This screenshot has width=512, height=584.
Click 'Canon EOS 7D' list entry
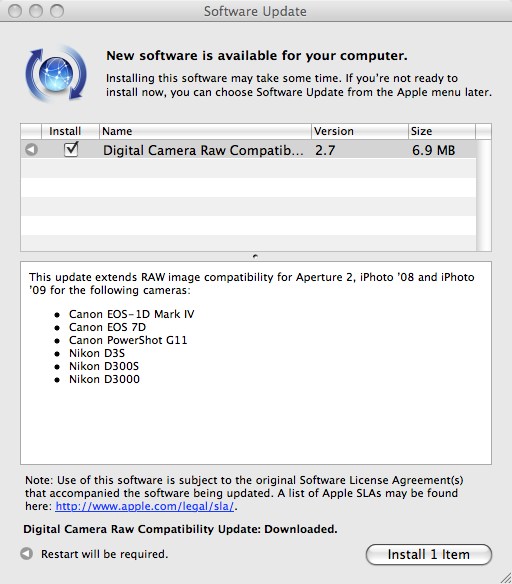pos(107,327)
